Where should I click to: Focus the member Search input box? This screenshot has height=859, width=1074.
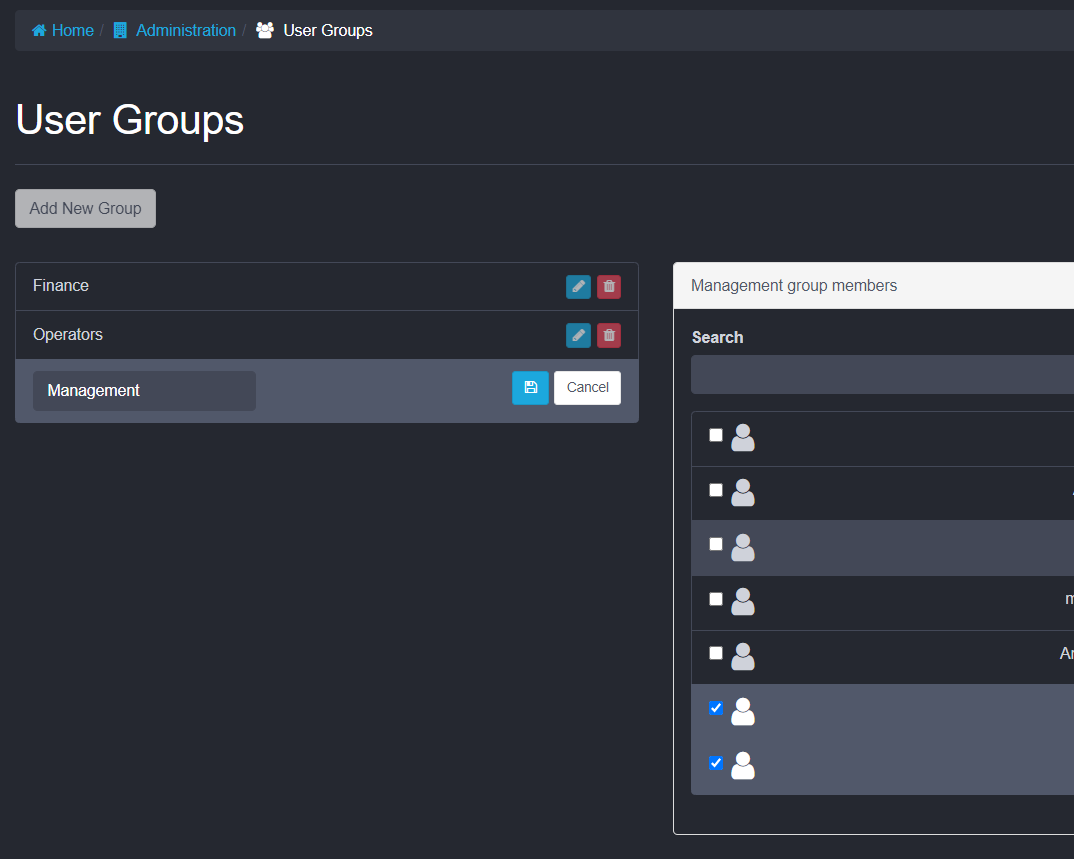coord(880,375)
